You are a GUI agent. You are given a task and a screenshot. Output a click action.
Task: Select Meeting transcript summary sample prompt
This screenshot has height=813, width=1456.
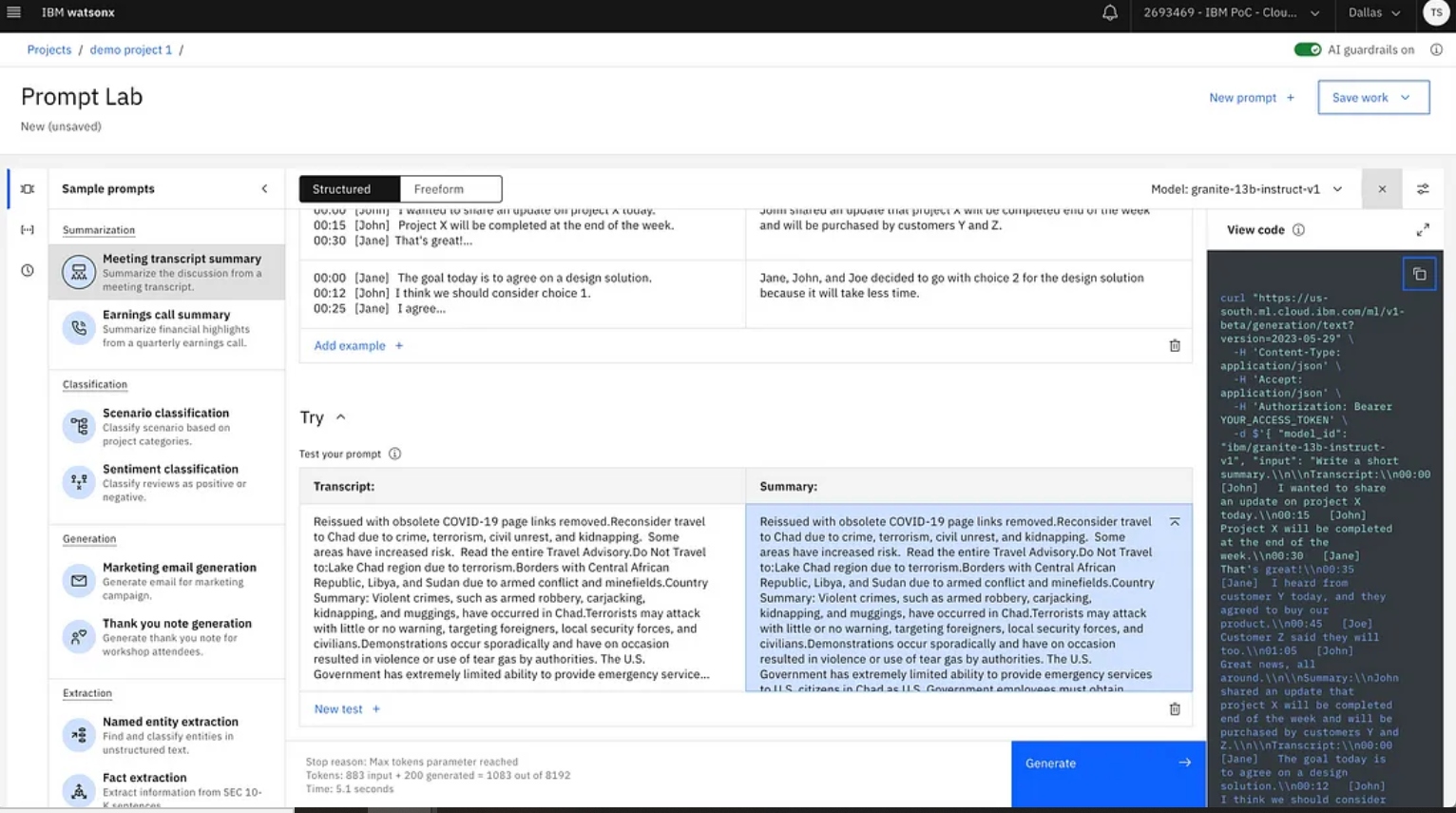point(166,272)
